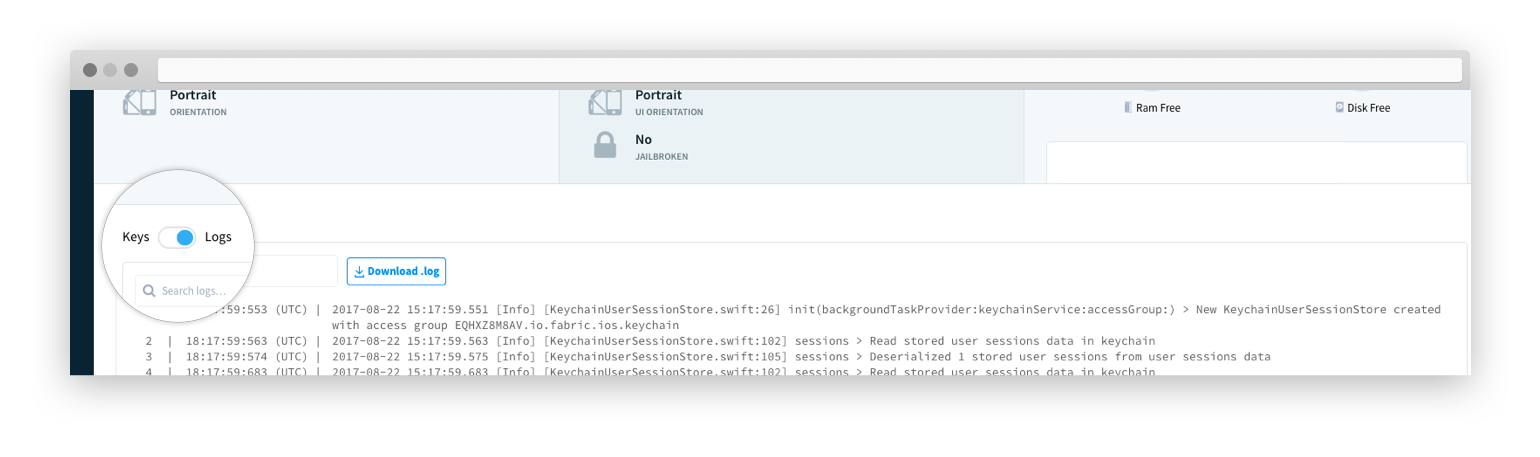Select the Logs label beside the switch

(x=218, y=237)
